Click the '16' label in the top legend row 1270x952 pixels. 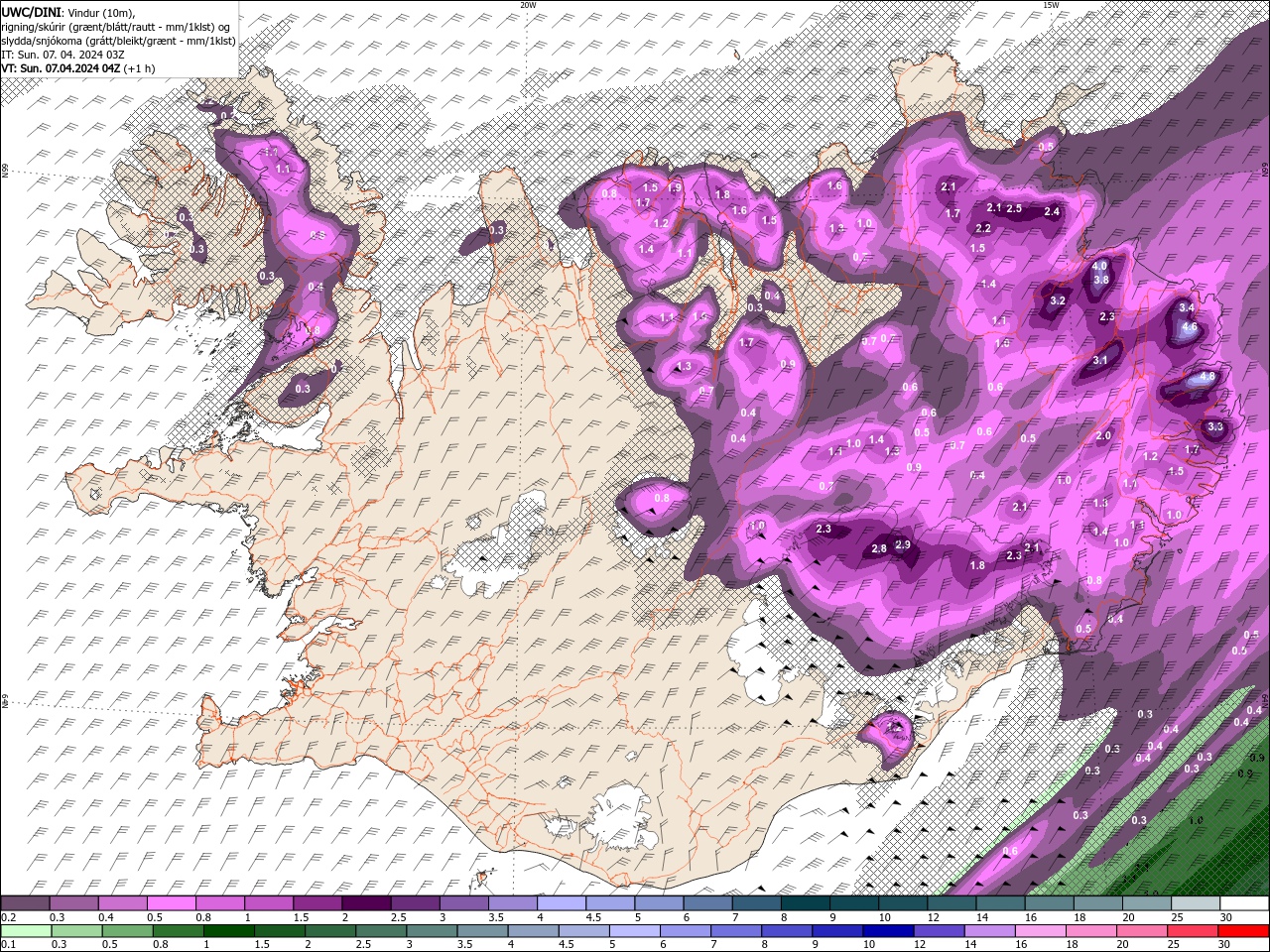[1031, 917]
